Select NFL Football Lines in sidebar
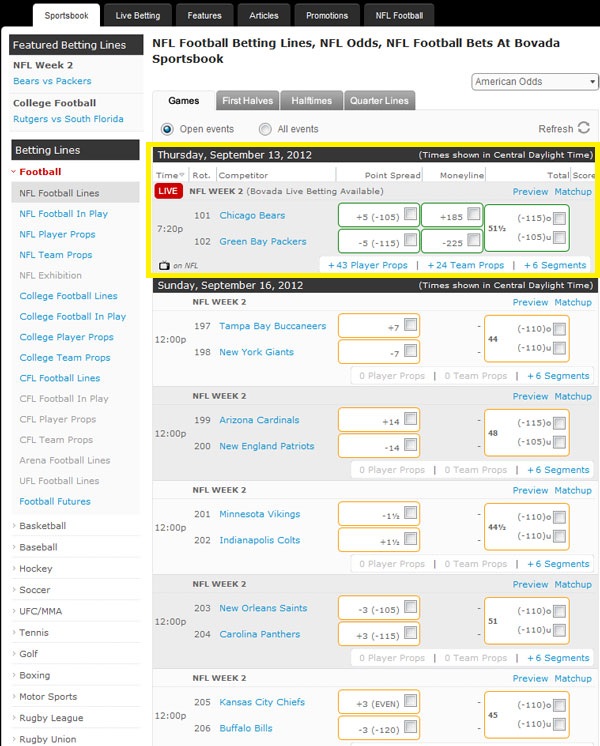The width and height of the screenshot is (600, 746). click(x=75, y=193)
